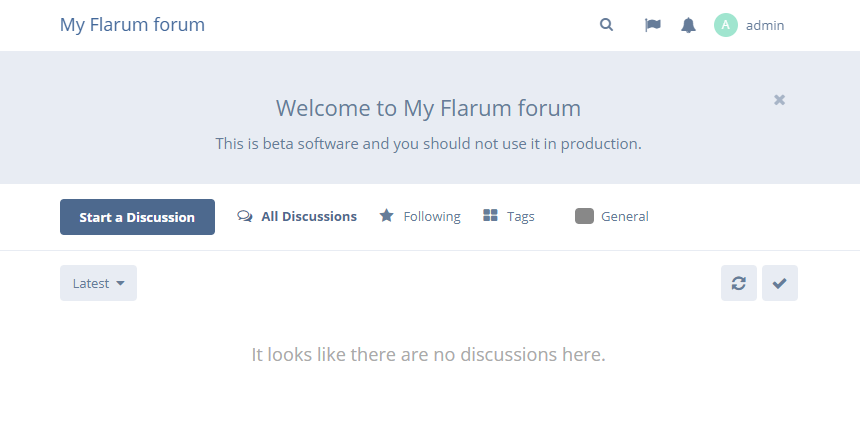Click the All Discussions chat bubbles icon
Viewport: 860px width, 422px height.
tap(245, 216)
